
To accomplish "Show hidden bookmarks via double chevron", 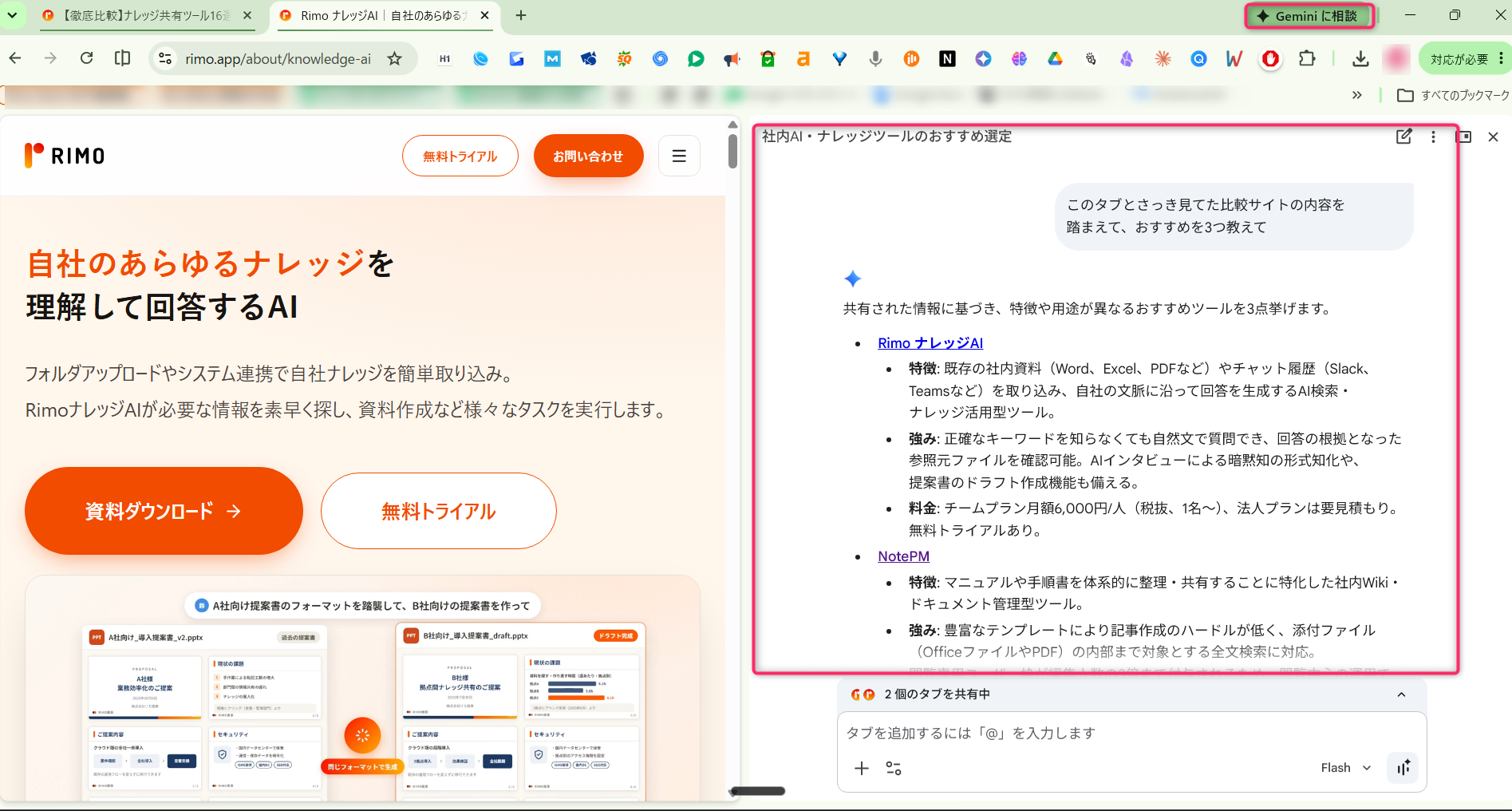I will [1357, 95].
